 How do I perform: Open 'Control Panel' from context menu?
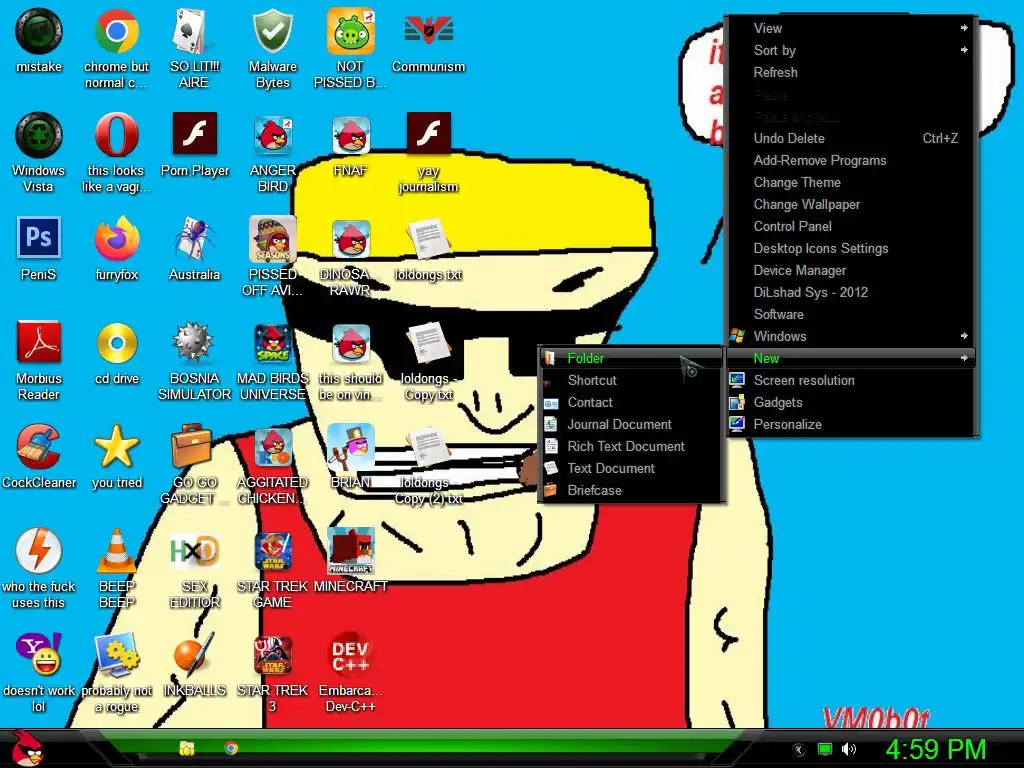(852, 227)
